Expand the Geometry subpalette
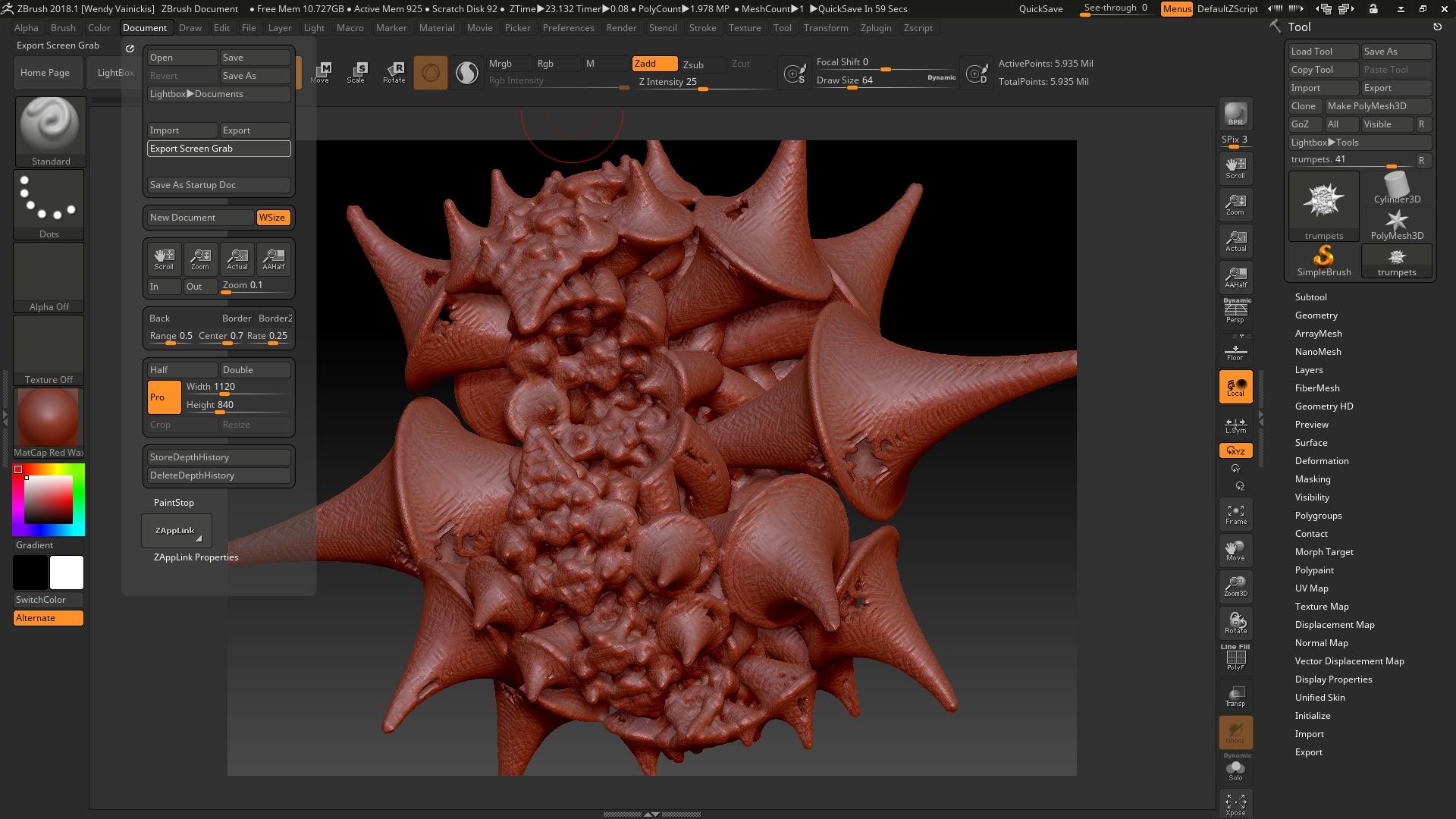1456x819 pixels. point(1316,315)
